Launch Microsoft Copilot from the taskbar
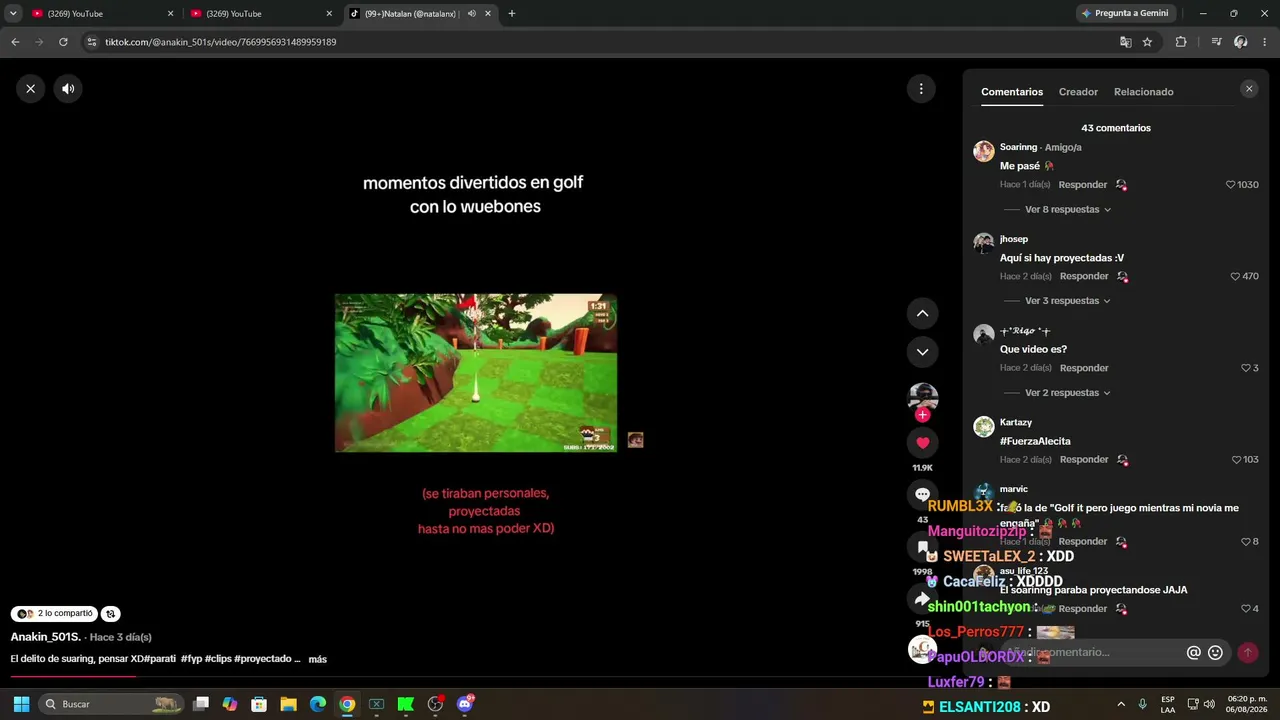The height and width of the screenshot is (720, 1280). tap(230, 704)
